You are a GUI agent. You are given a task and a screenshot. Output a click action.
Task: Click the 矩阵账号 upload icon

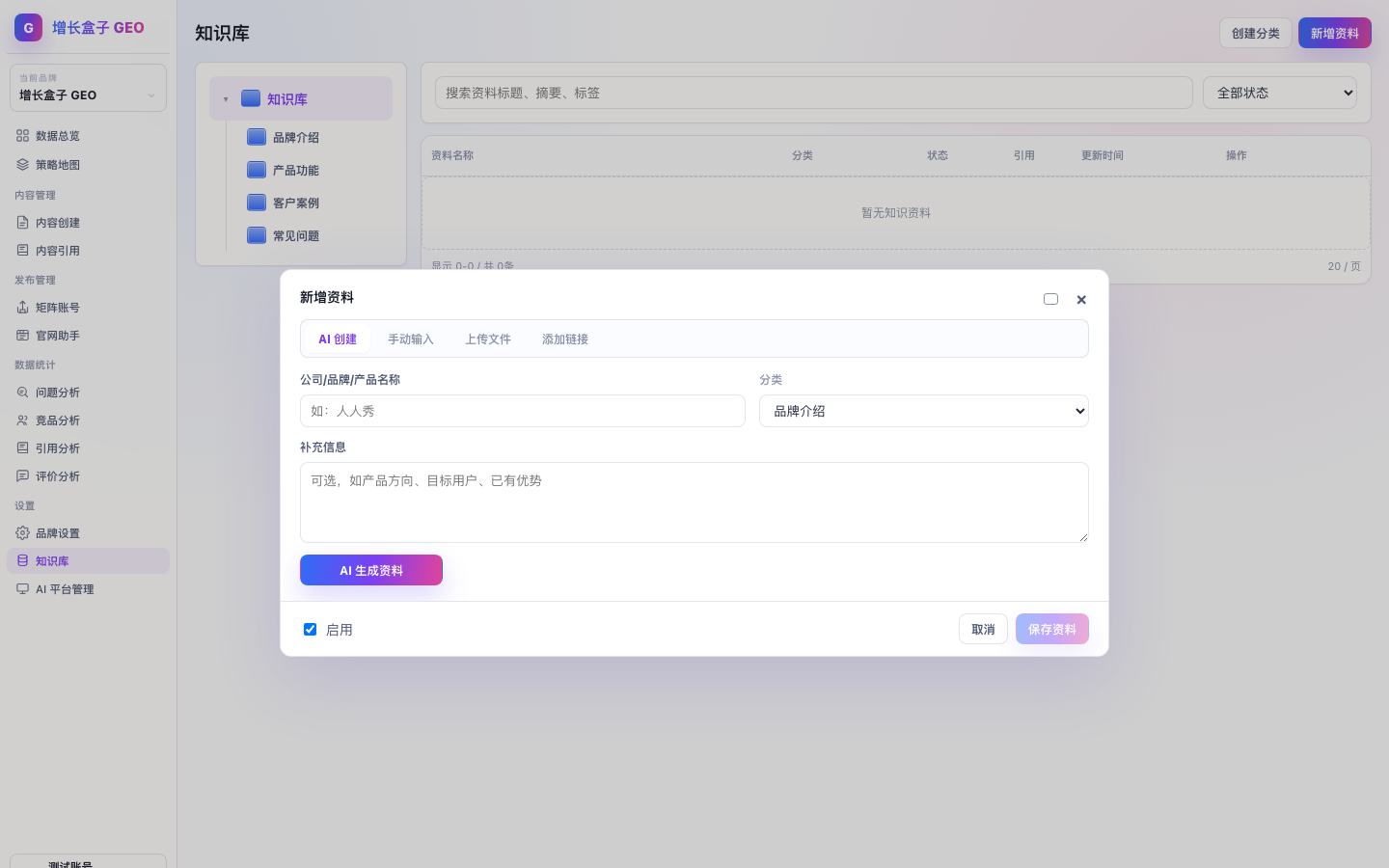(x=22, y=308)
